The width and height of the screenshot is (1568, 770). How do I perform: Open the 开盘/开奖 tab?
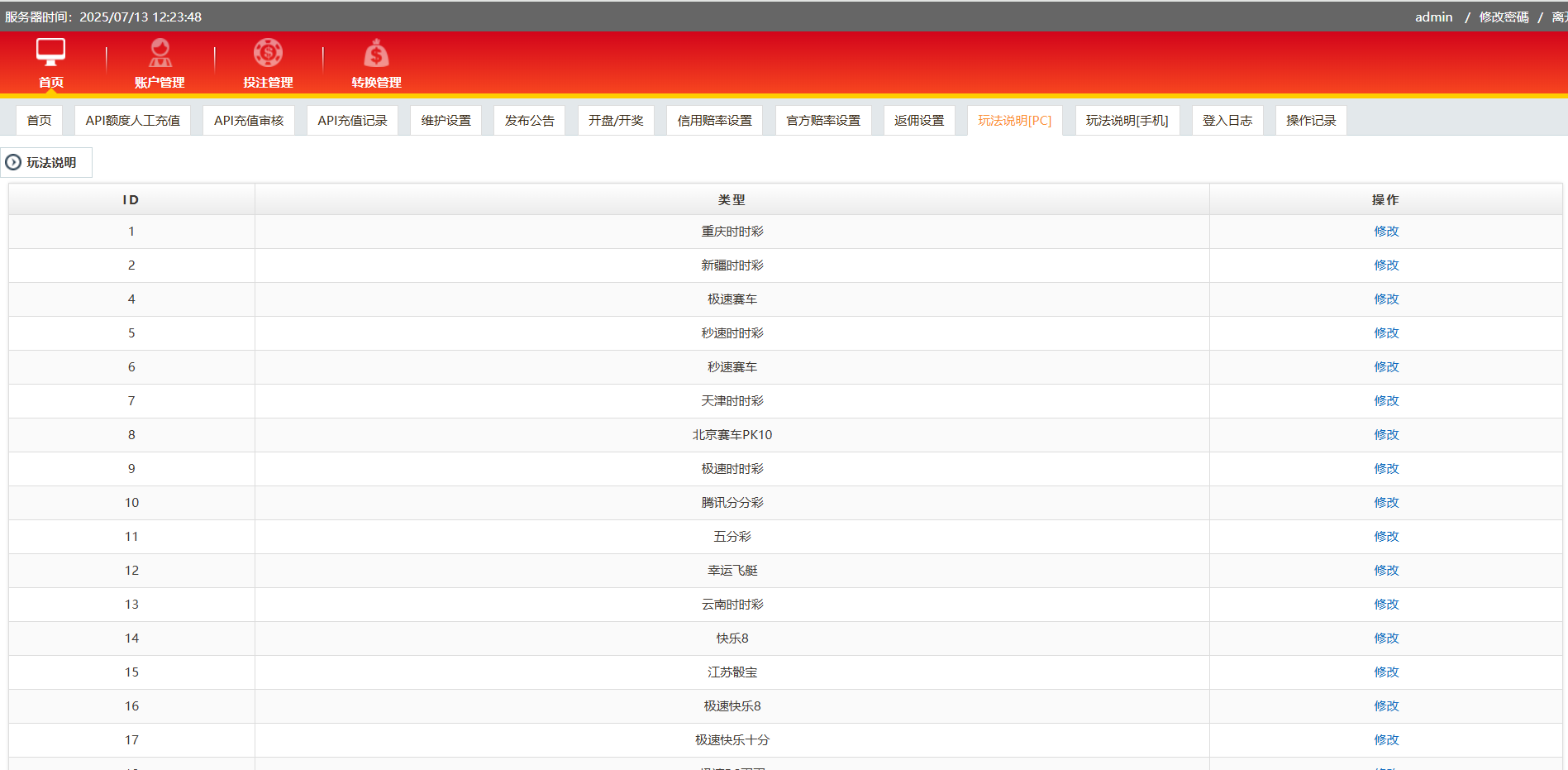coord(616,121)
